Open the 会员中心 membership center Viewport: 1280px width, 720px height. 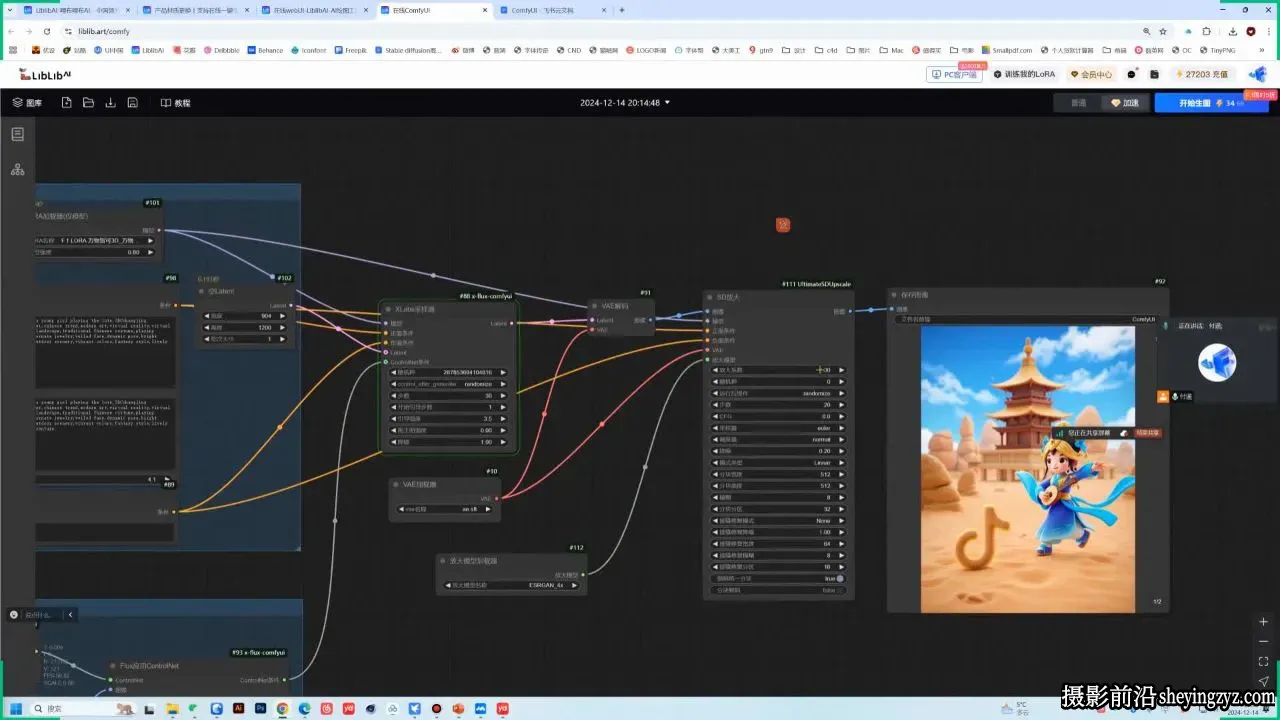(1091, 74)
